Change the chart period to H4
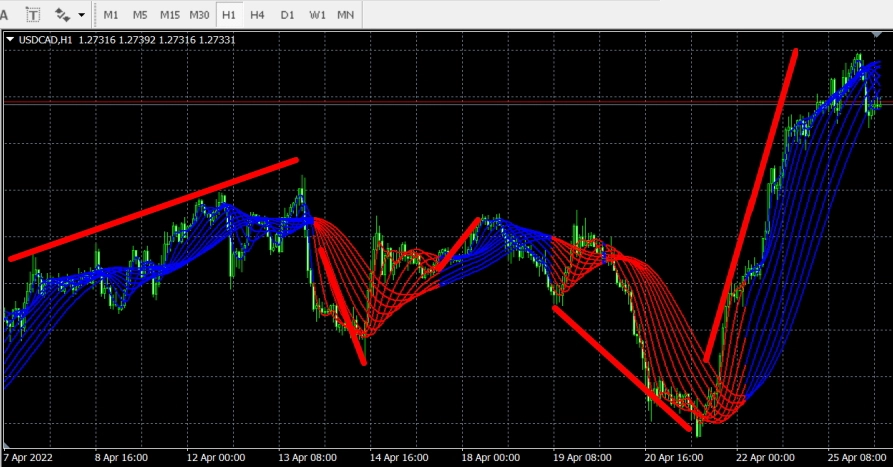This screenshot has width=893, height=467. click(x=258, y=15)
